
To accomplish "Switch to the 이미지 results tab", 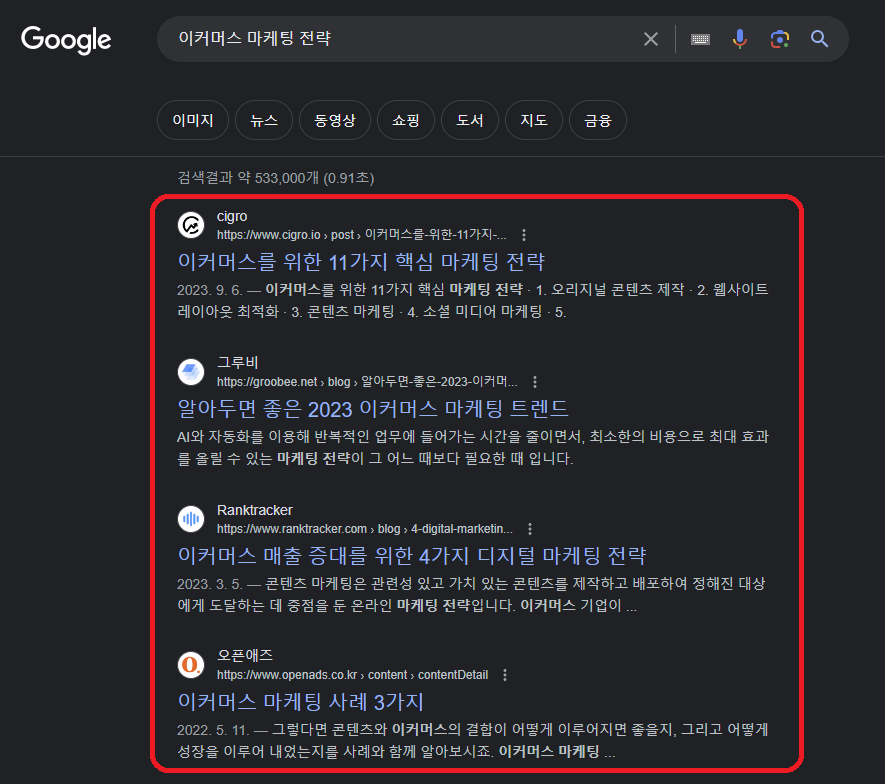I will [x=192, y=119].
